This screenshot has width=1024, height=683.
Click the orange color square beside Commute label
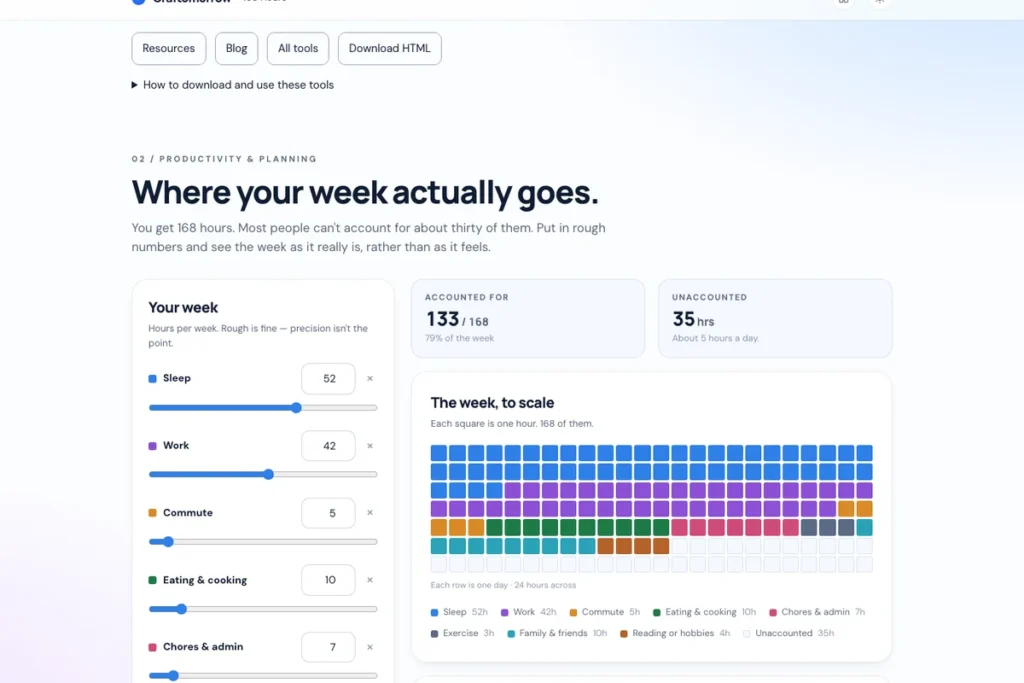(152, 513)
